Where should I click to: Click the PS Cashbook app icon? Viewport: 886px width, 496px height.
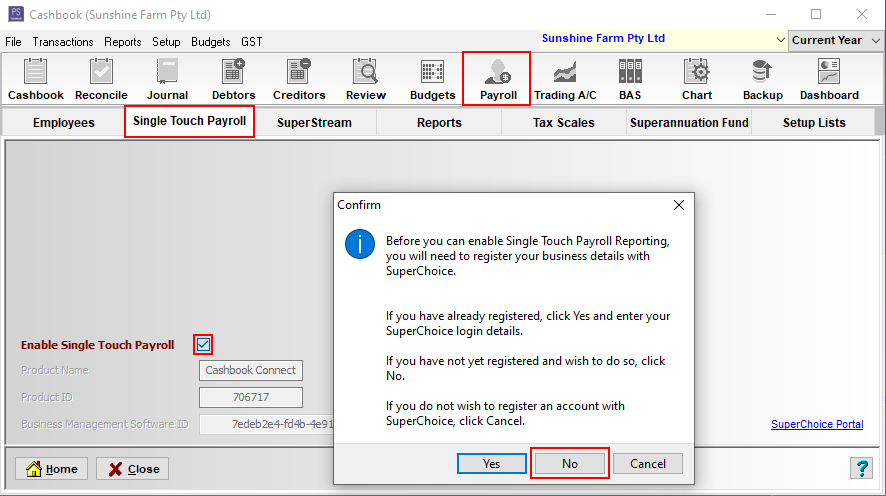(x=16, y=14)
